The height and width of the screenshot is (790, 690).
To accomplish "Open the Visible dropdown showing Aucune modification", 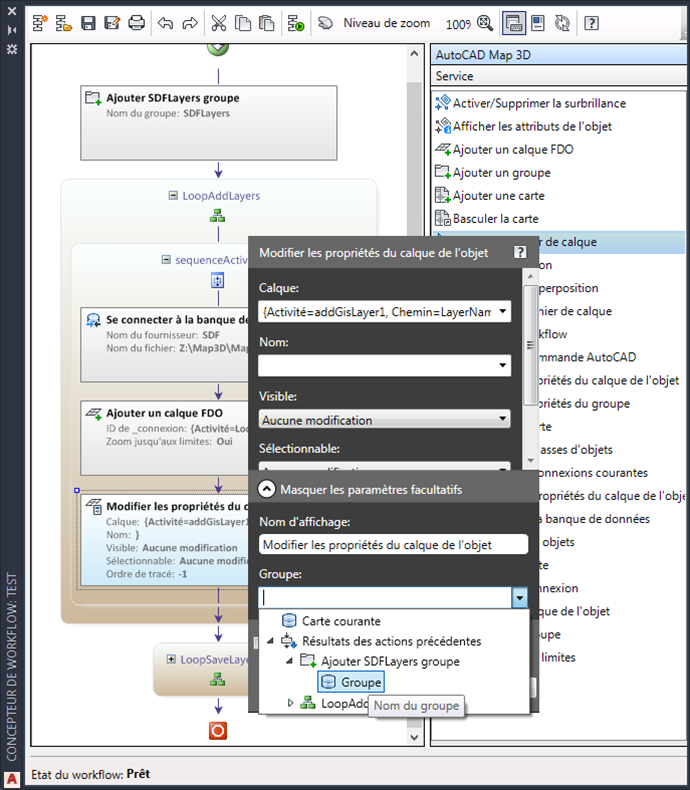I will pyautogui.click(x=385, y=419).
